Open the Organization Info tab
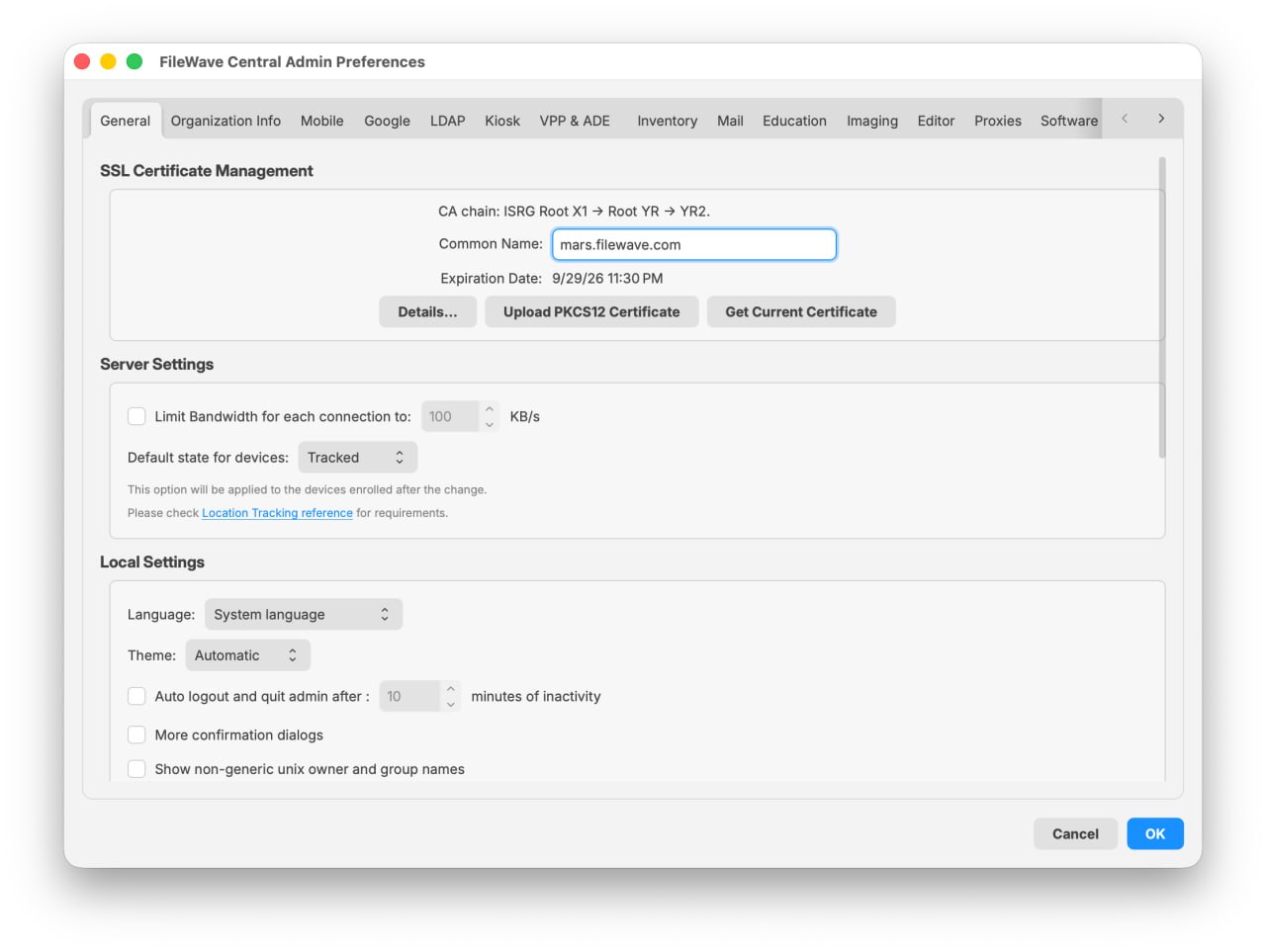The height and width of the screenshot is (952, 1266). (x=226, y=121)
